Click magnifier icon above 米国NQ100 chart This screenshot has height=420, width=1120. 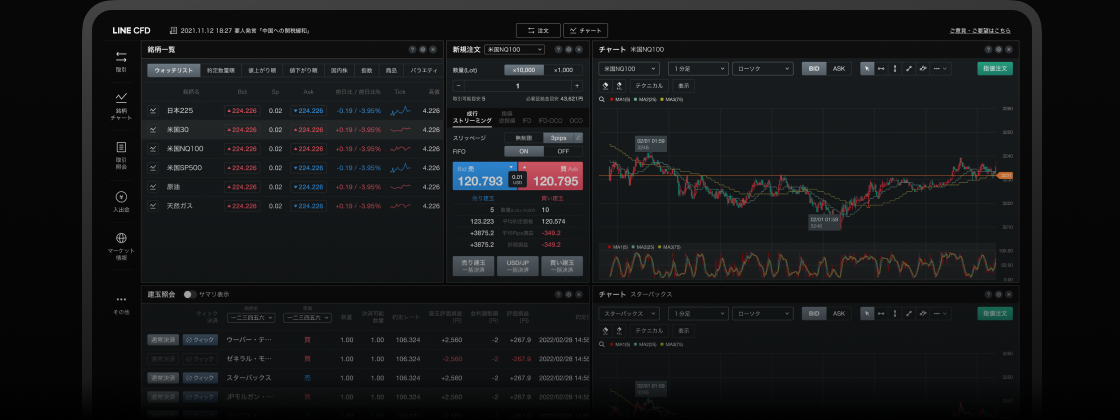[x=602, y=99]
